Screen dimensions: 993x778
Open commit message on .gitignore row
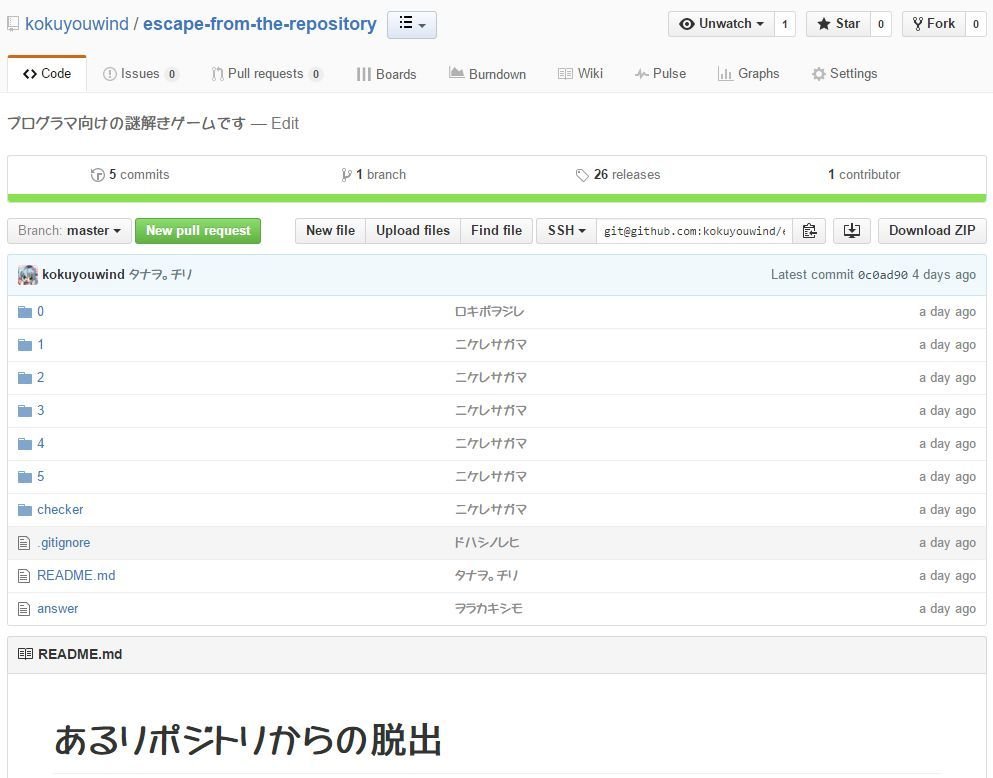click(x=487, y=543)
